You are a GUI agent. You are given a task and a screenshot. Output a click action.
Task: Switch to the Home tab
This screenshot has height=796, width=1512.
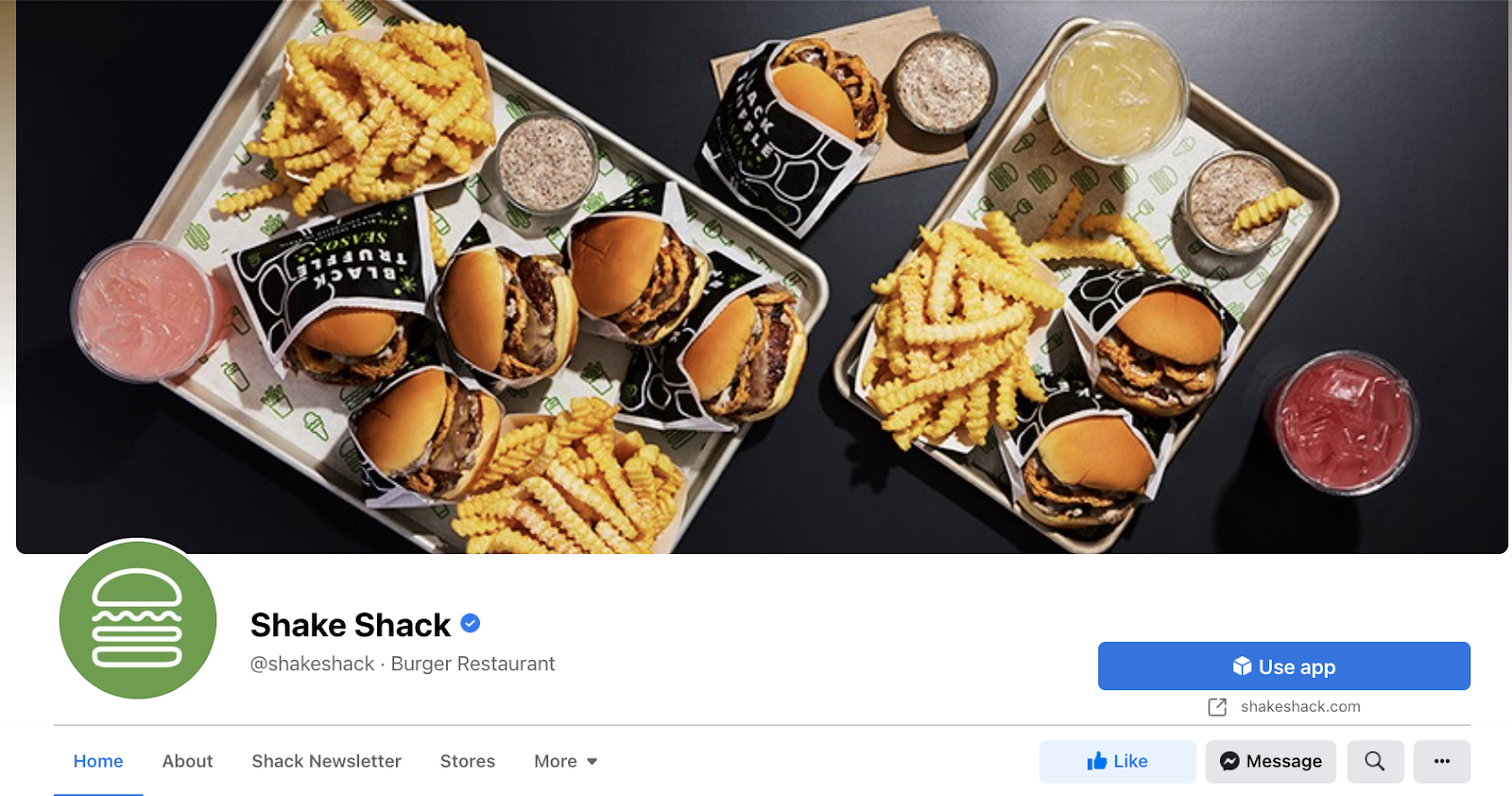[x=98, y=761]
